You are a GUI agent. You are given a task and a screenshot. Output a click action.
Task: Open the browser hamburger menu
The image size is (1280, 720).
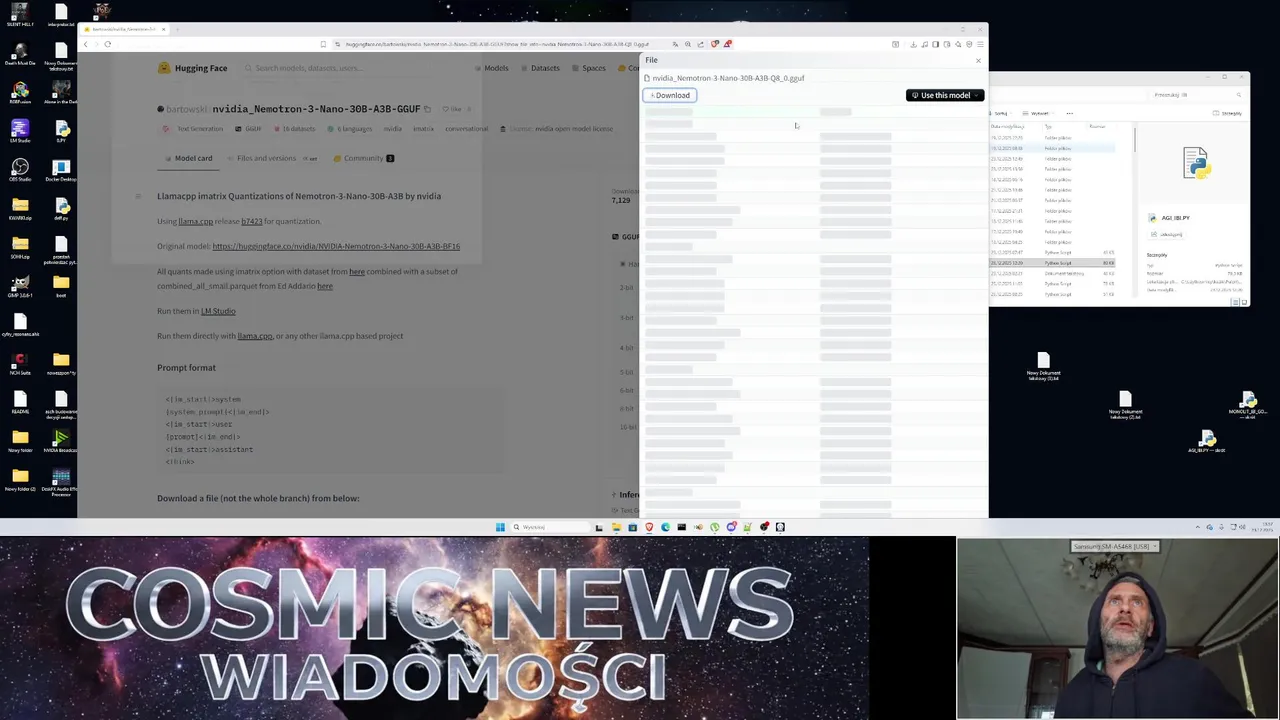[980, 44]
